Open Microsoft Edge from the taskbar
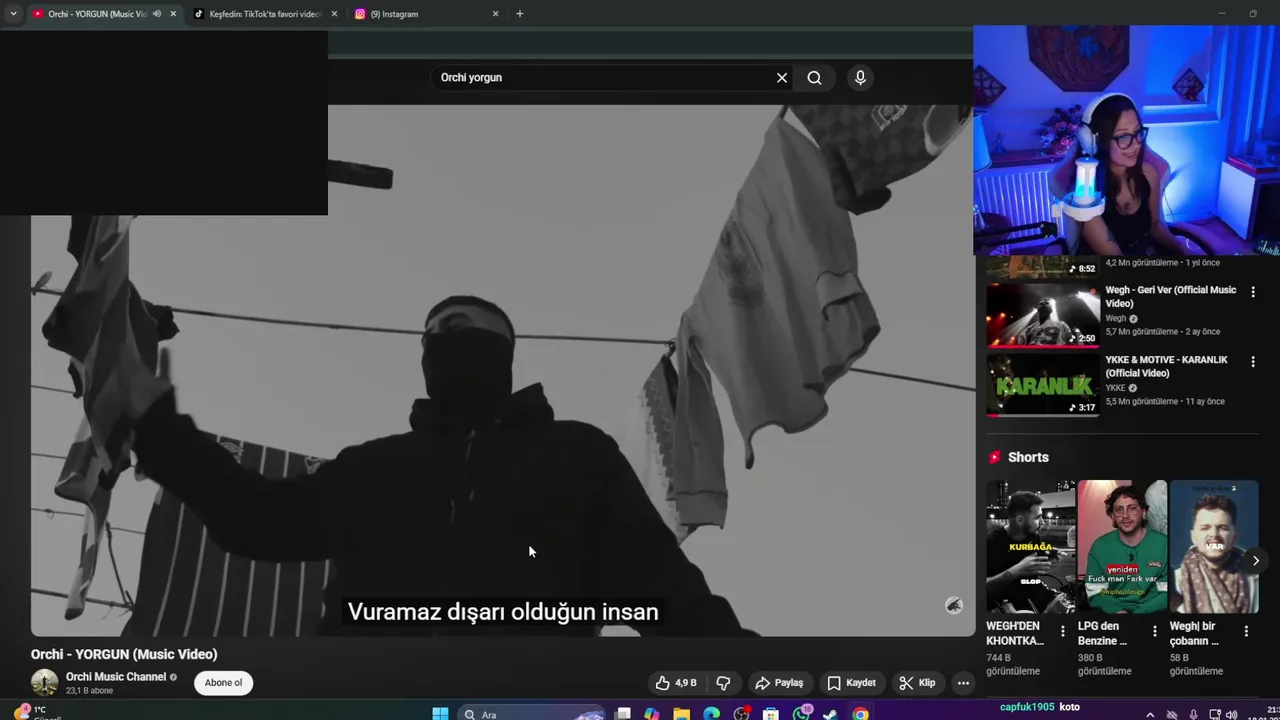Viewport: 1280px width, 720px height. pos(711,713)
